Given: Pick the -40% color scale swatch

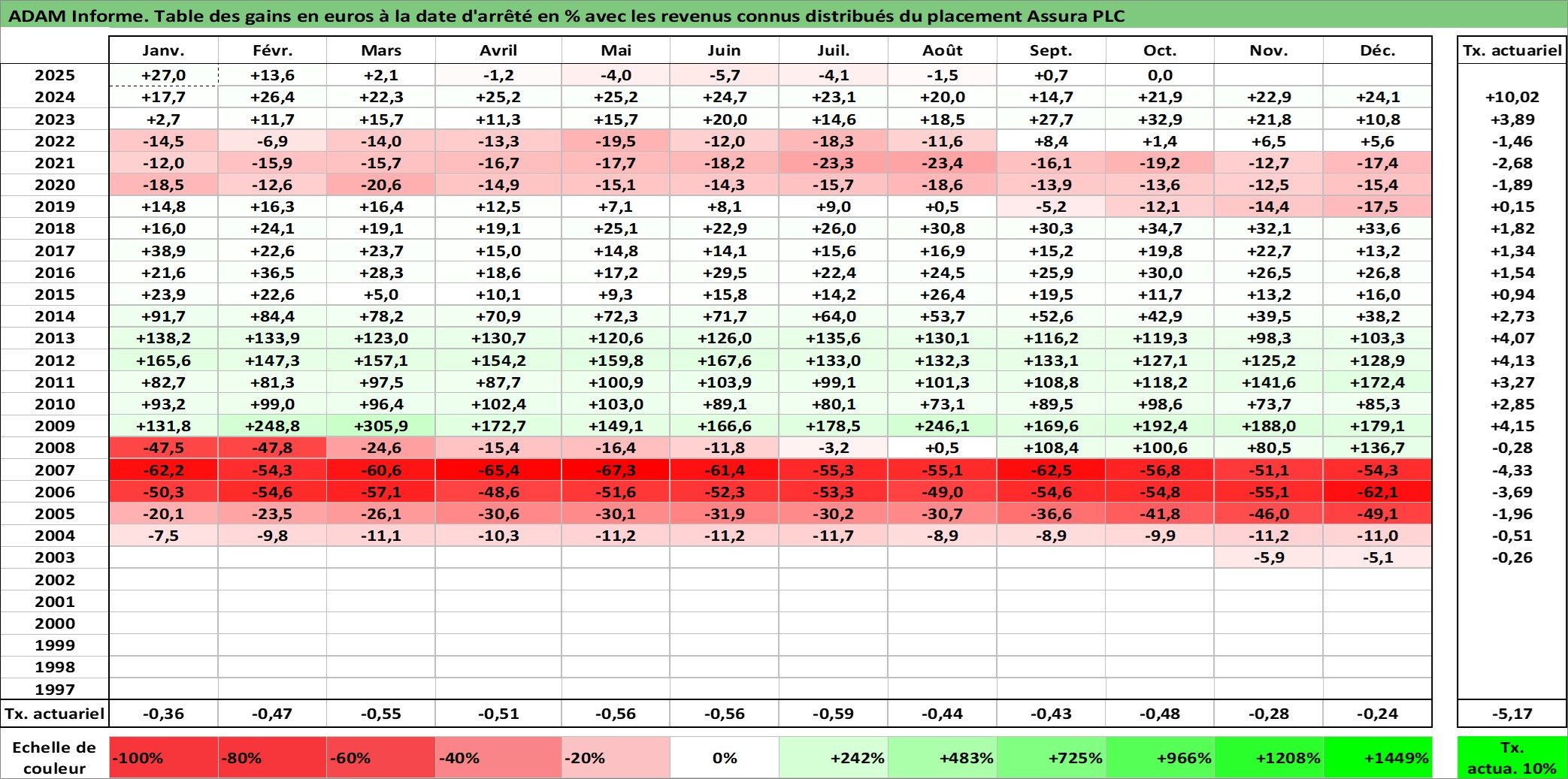Looking at the screenshot, I should 498,757.
